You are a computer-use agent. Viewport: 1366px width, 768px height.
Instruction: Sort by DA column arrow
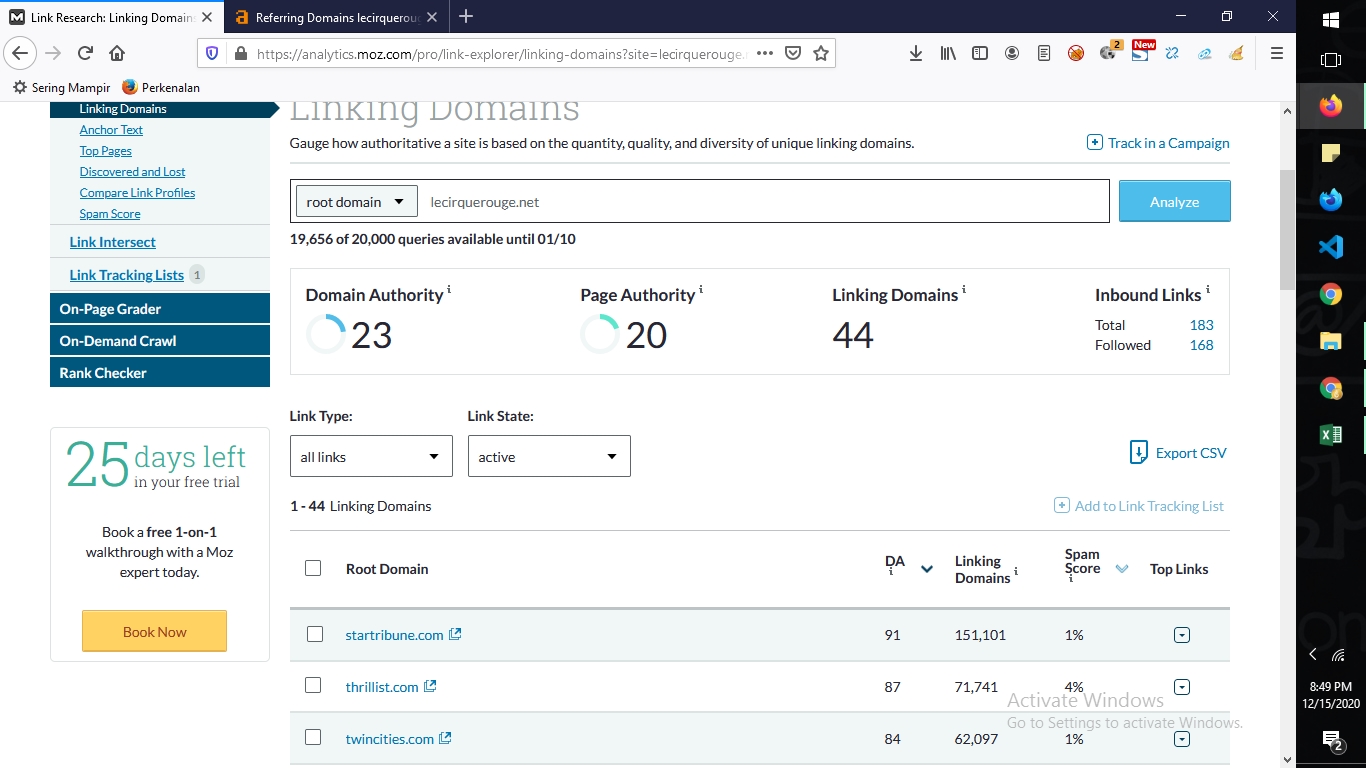927,569
